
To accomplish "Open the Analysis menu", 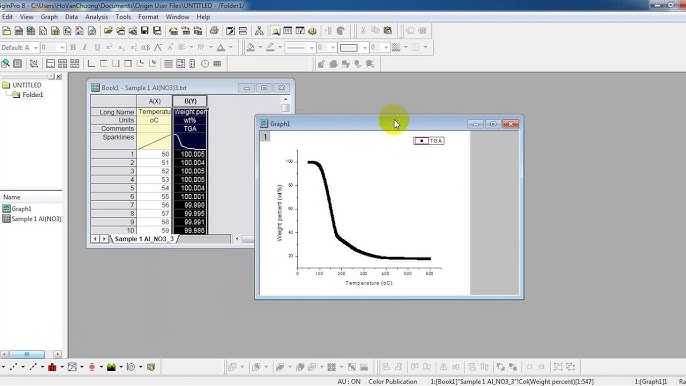I will 96,17.
